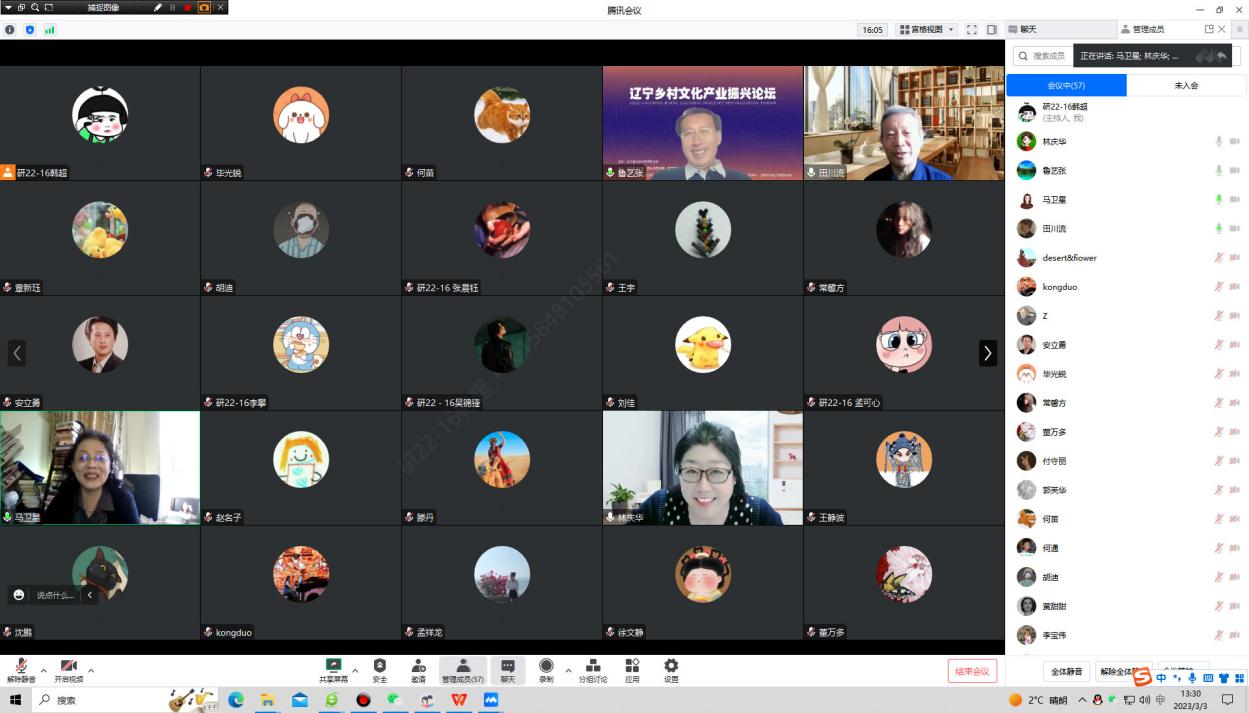Open the 宫格视图 layout dropdown
Screen dimensions: 1249x713
[x=927, y=30]
